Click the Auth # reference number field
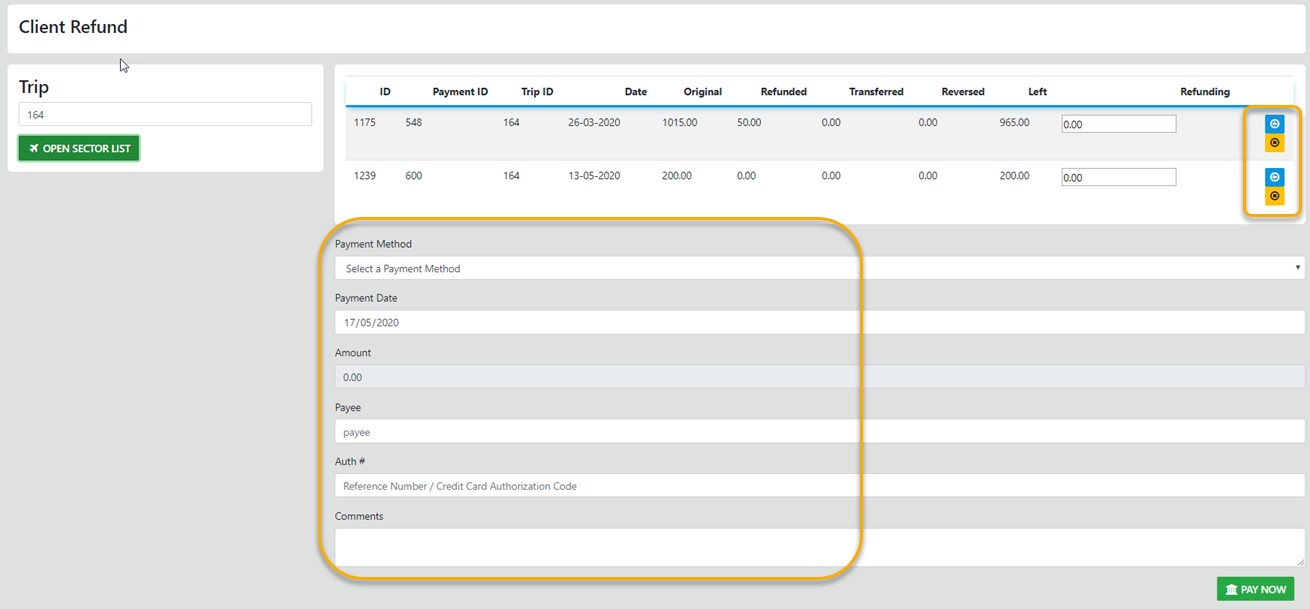 (819, 486)
